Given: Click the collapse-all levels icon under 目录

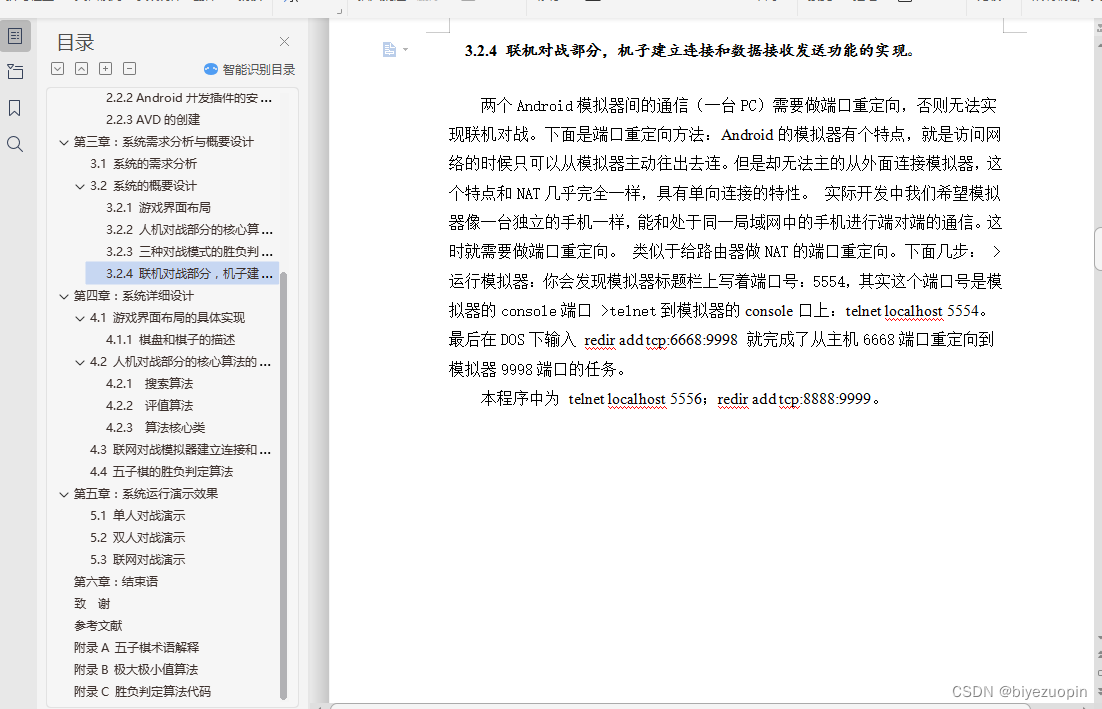Looking at the screenshot, I should coord(82,69).
